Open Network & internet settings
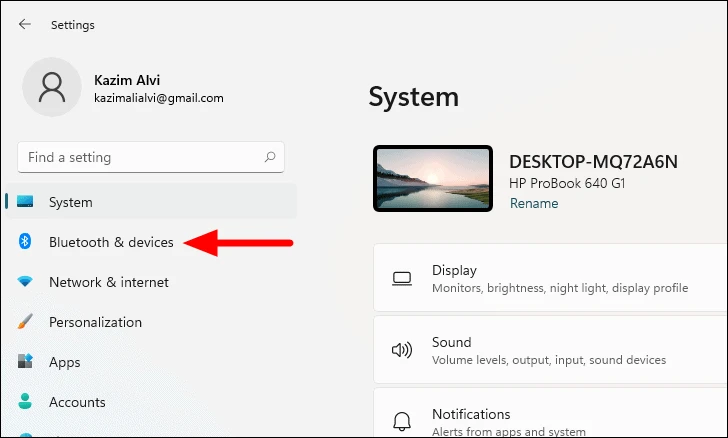728x438 pixels. tap(151, 282)
